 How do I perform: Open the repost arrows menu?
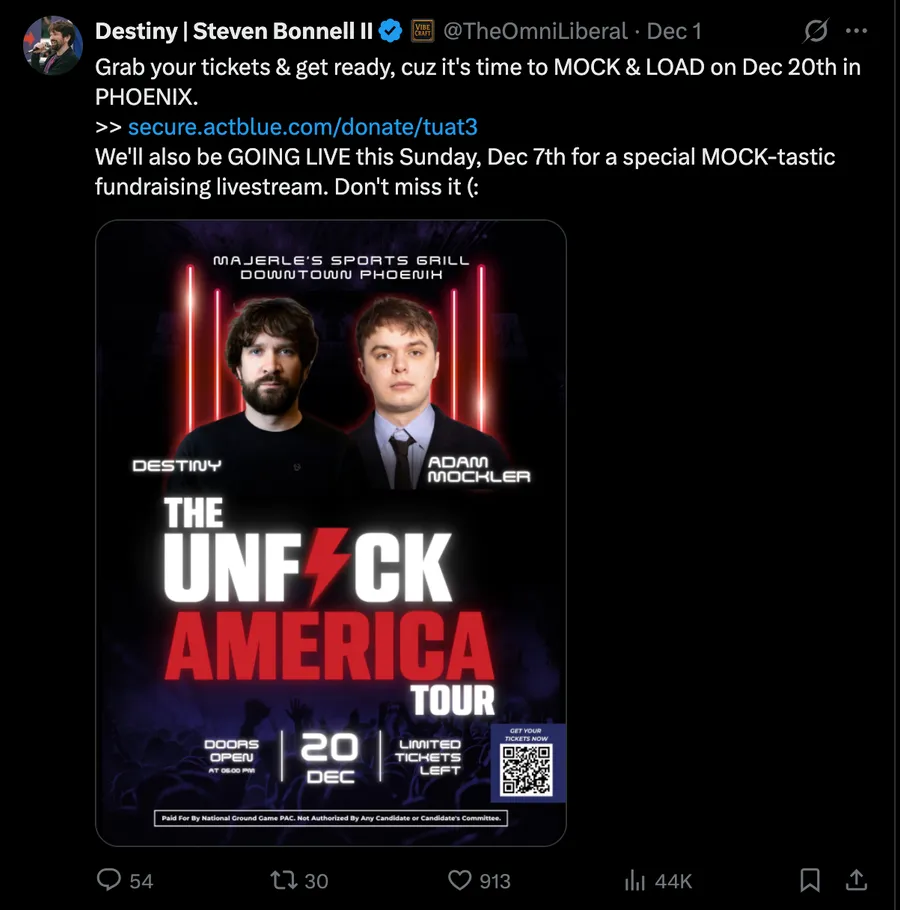point(284,879)
